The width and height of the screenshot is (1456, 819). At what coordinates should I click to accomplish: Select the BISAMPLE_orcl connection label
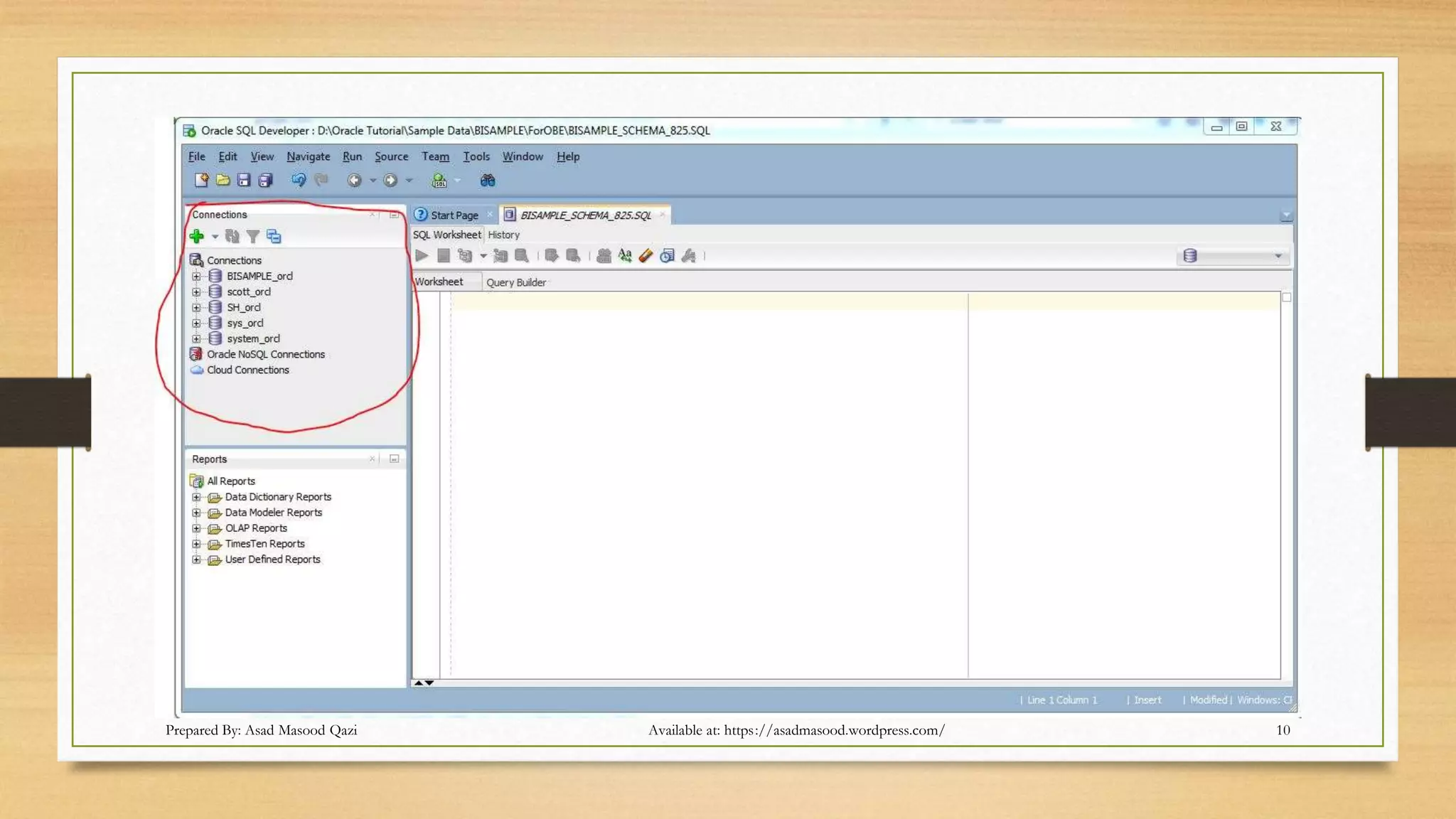(x=259, y=276)
